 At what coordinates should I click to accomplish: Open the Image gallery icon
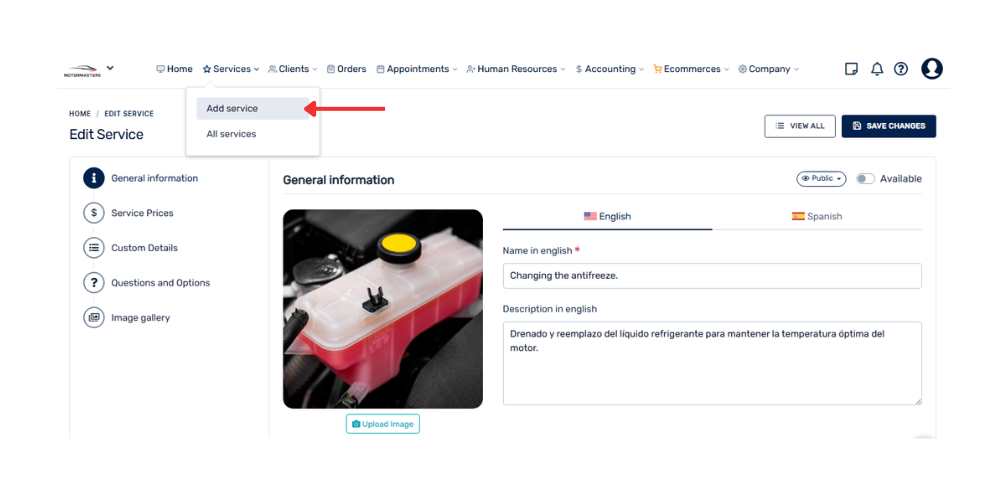tap(93, 318)
